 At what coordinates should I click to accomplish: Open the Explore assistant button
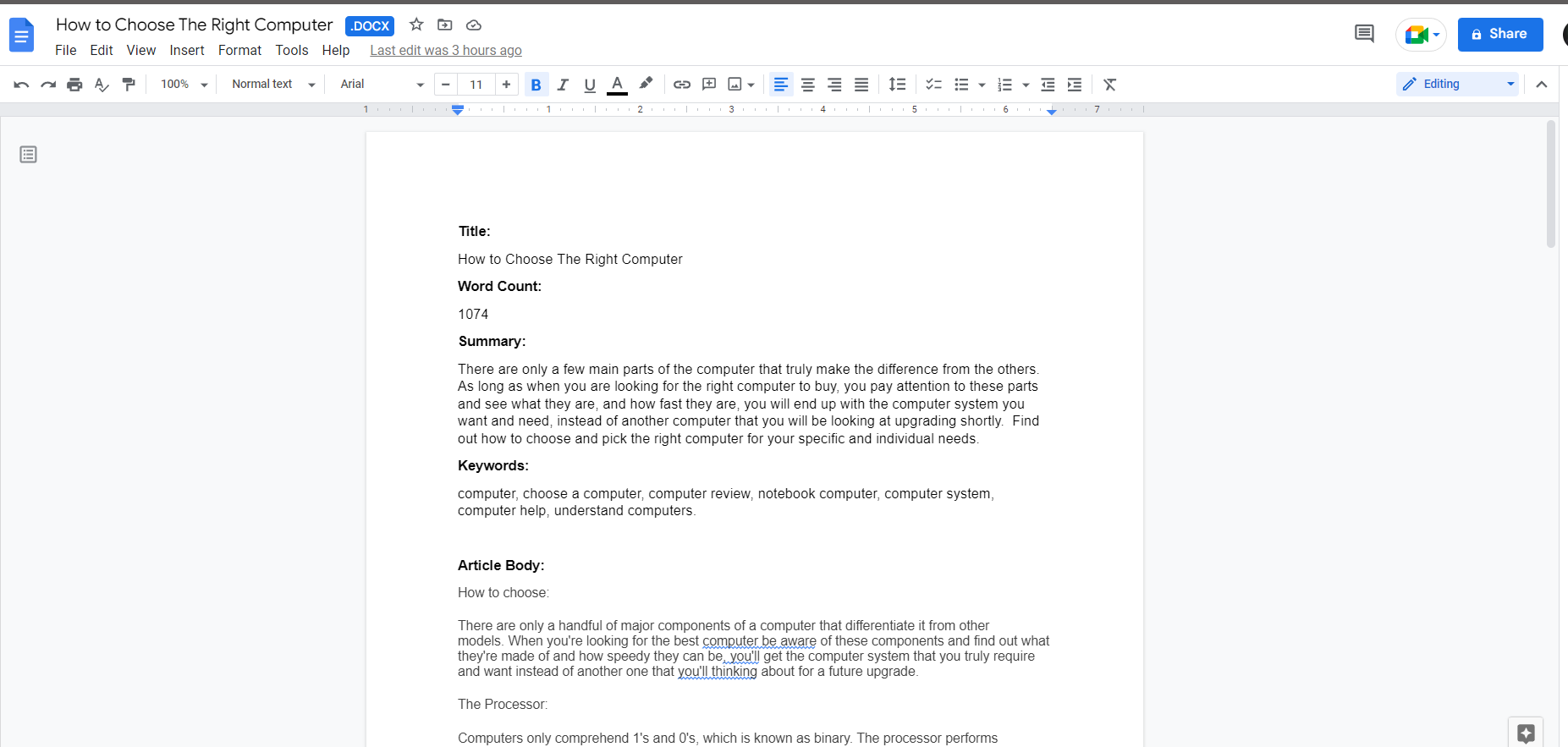pos(1526,733)
